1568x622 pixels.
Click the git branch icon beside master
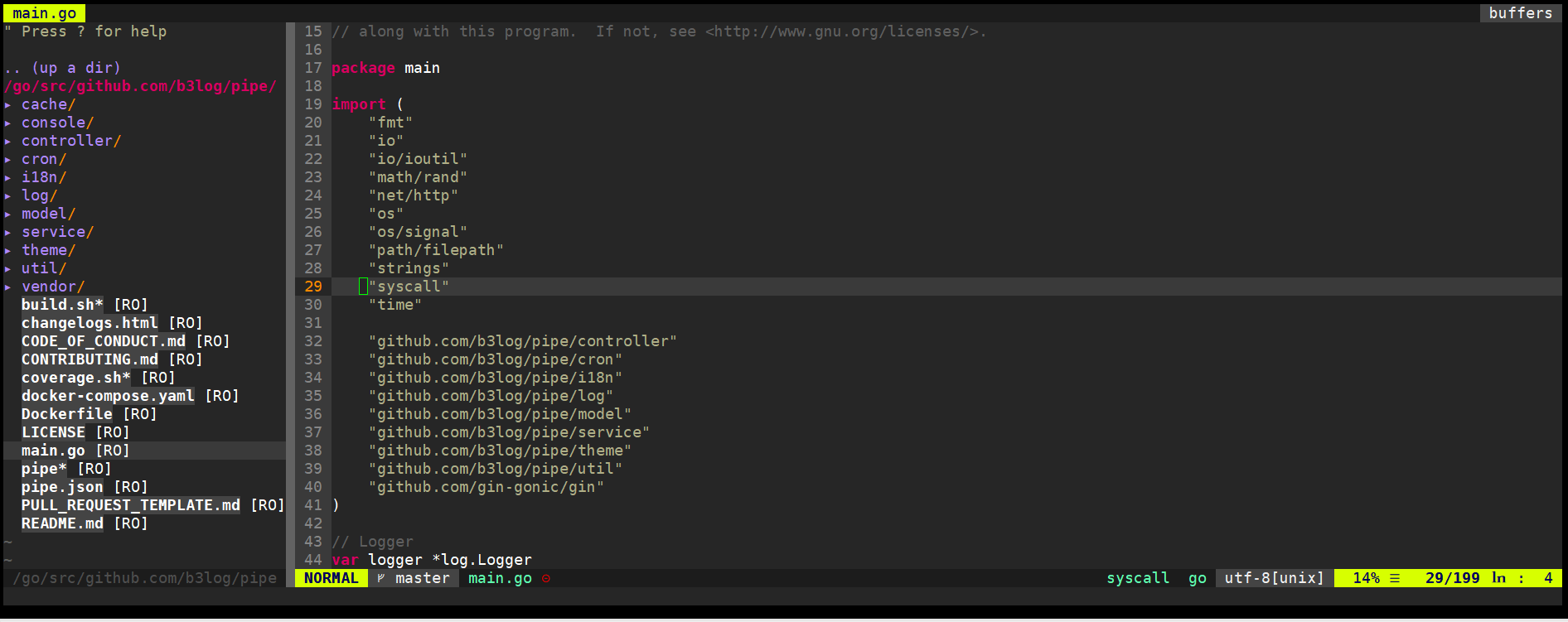click(381, 578)
